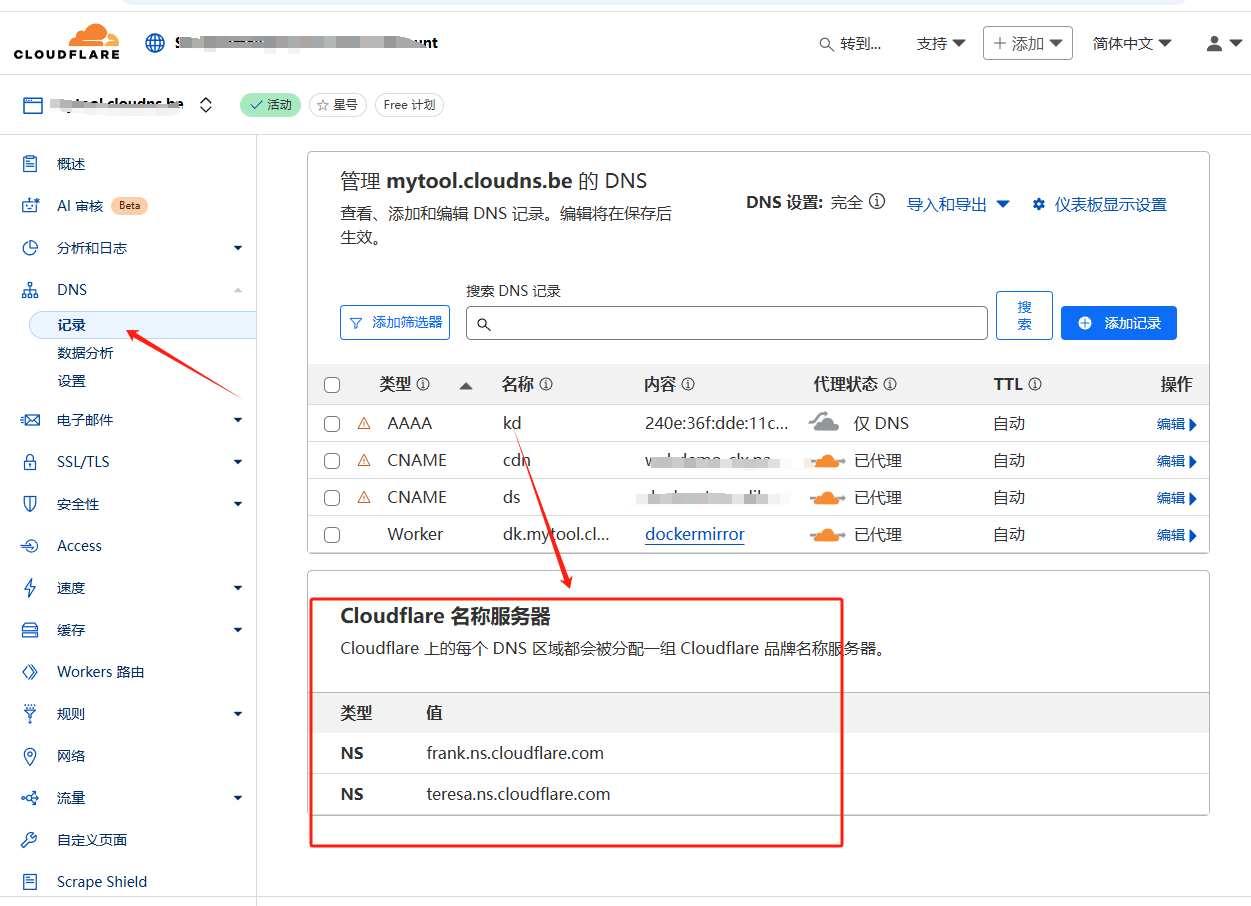
Task: Open the 支持 support dropdown
Action: [941, 43]
